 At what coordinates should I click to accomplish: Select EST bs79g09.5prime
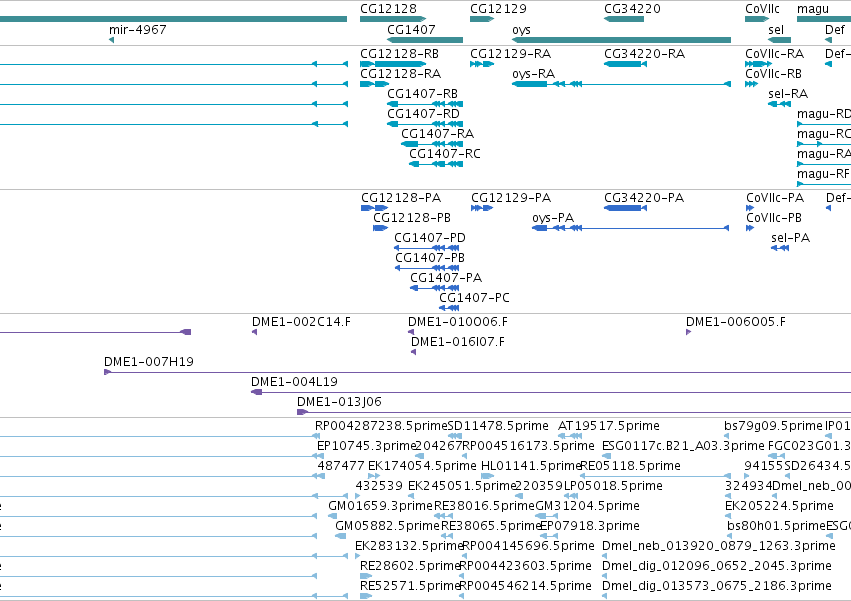727,436
